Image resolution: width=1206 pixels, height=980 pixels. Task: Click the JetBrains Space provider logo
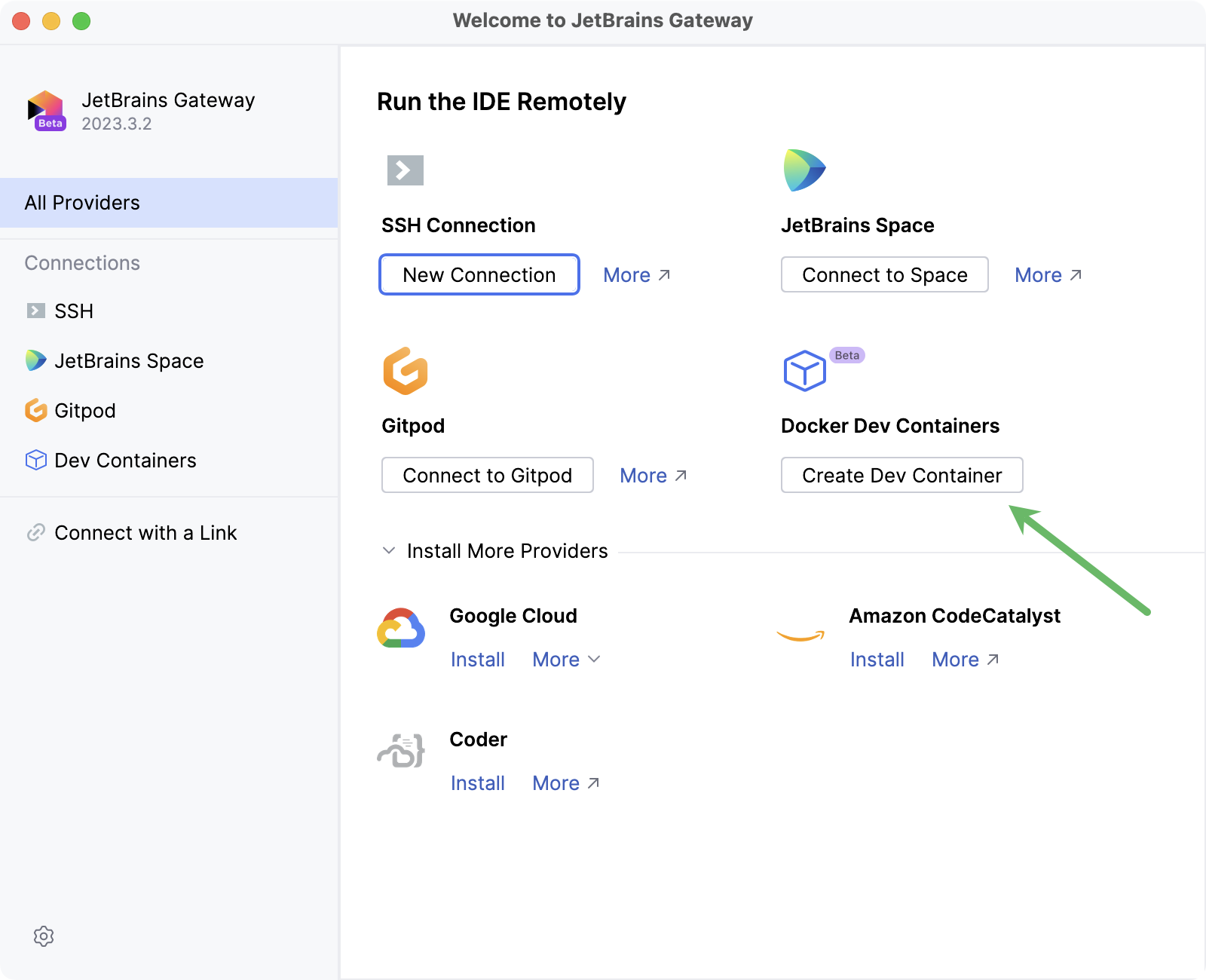pos(804,170)
